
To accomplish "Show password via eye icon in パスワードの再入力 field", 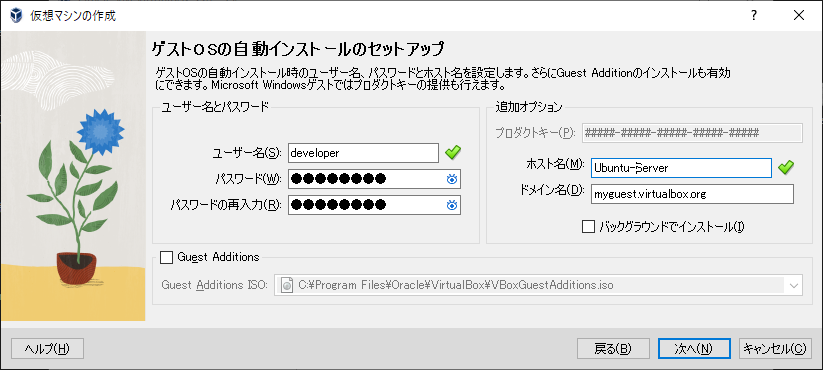I will [452, 205].
